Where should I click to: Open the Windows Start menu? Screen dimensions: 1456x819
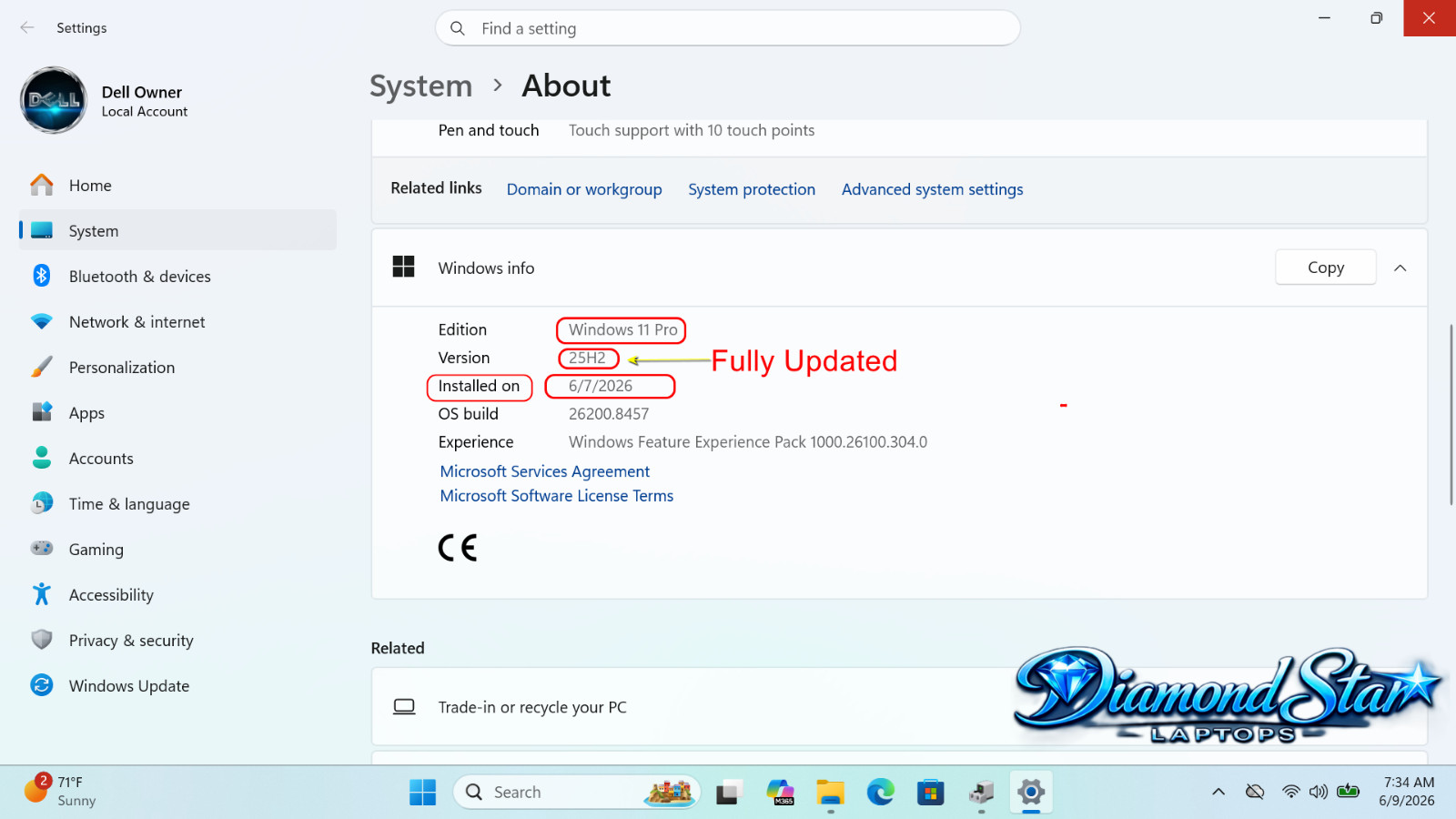coord(422,793)
